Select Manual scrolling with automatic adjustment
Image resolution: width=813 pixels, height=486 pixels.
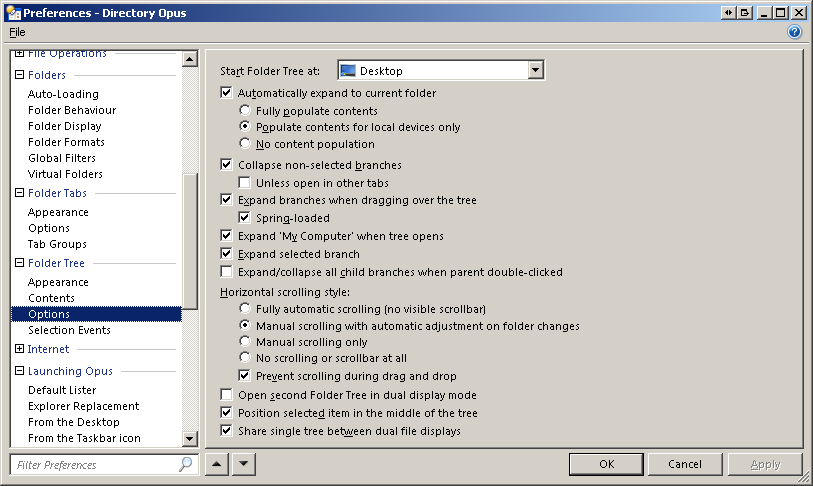245,325
